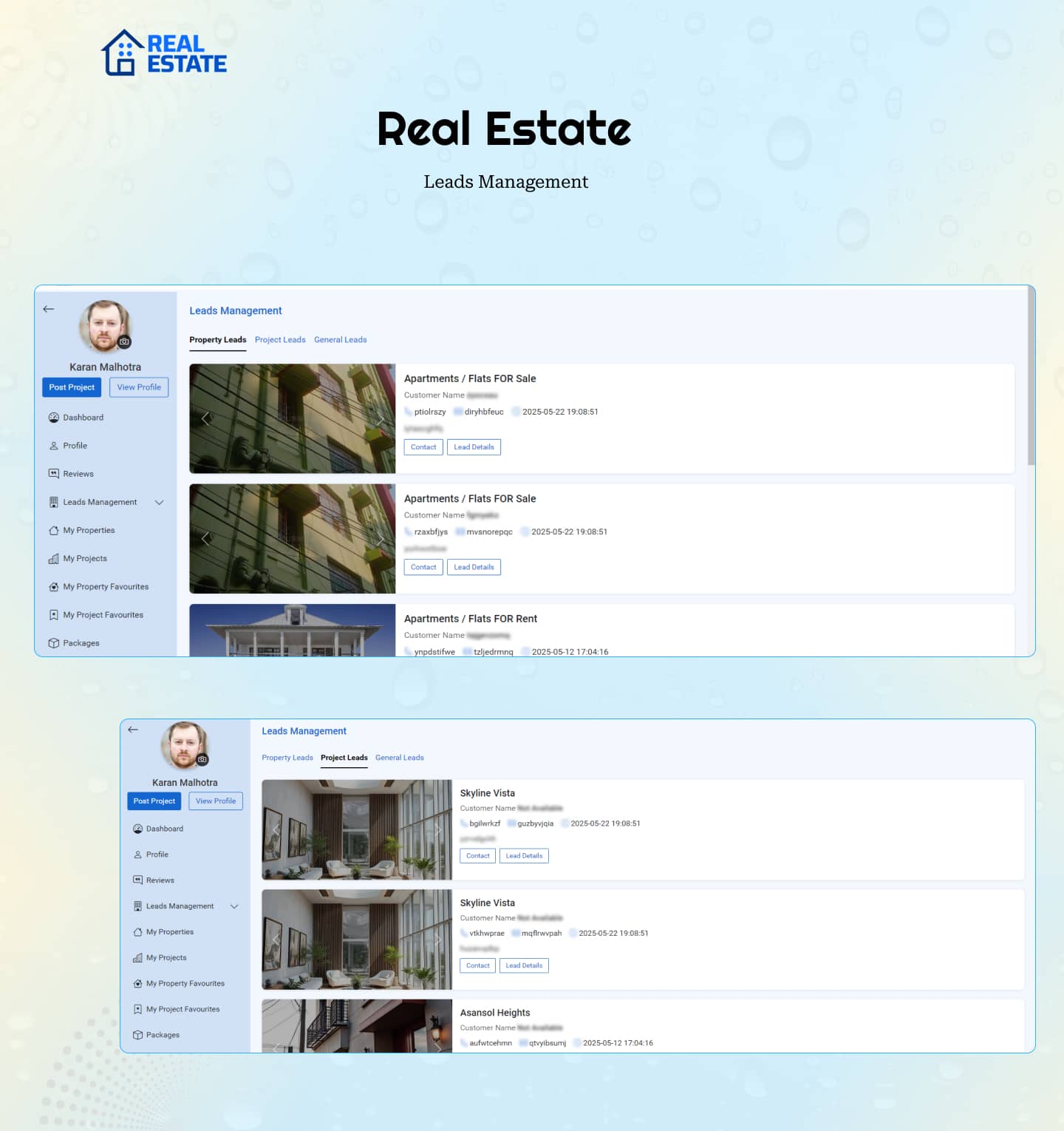
Task: Click Post Project button in lower panel
Action: point(154,801)
